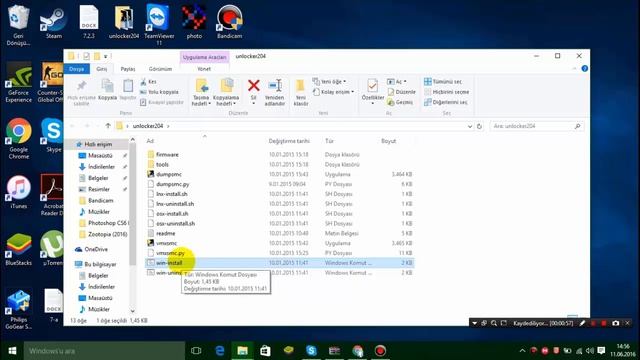Open Start menu Windows button
The width and height of the screenshot is (640, 360).
12,351
